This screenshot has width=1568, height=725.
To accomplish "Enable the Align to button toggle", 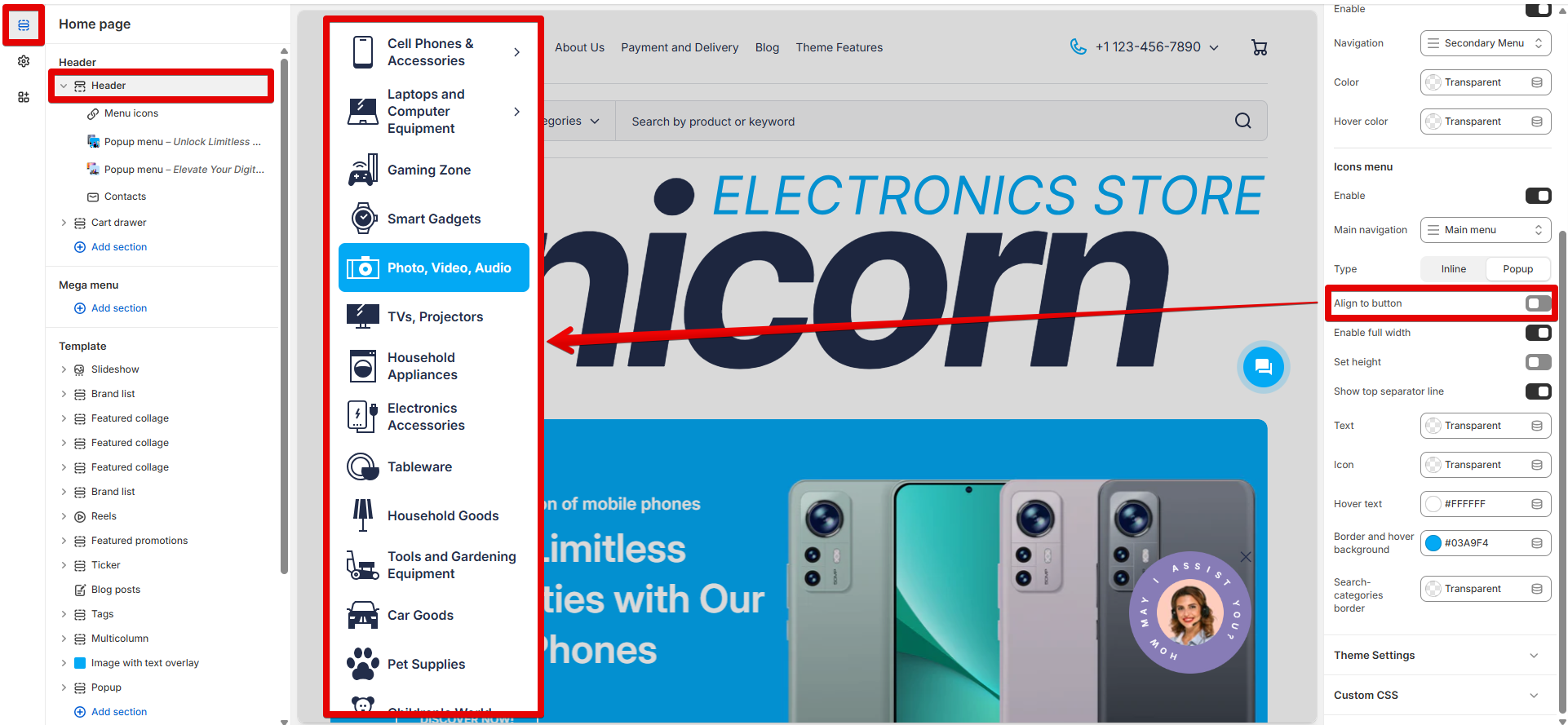I will click(1538, 303).
